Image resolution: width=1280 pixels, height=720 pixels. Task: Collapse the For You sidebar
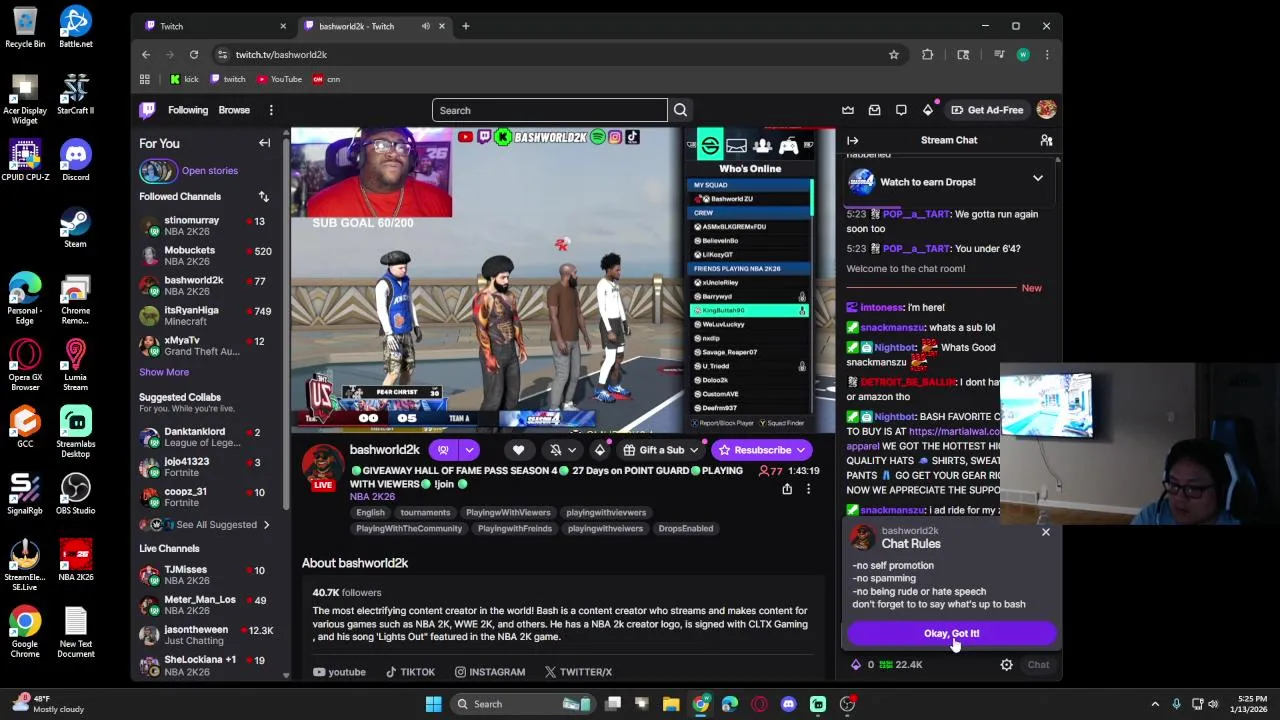tap(264, 143)
